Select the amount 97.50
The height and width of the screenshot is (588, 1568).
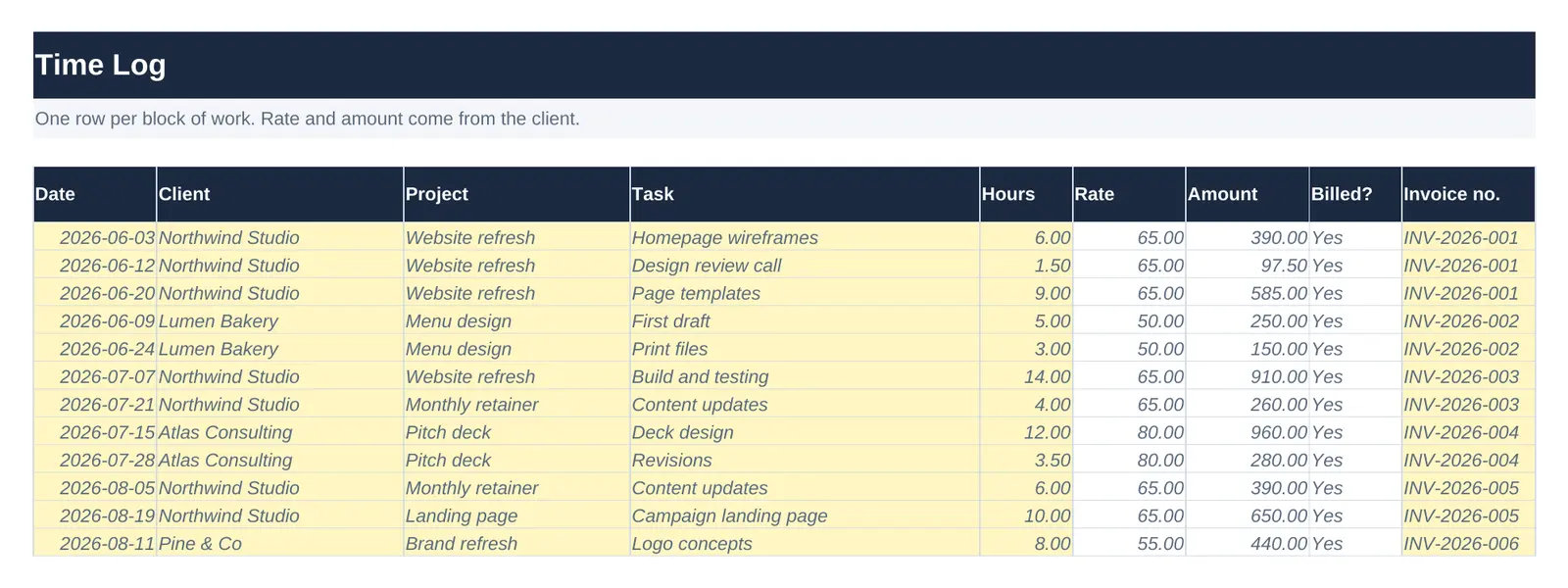click(1248, 266)
